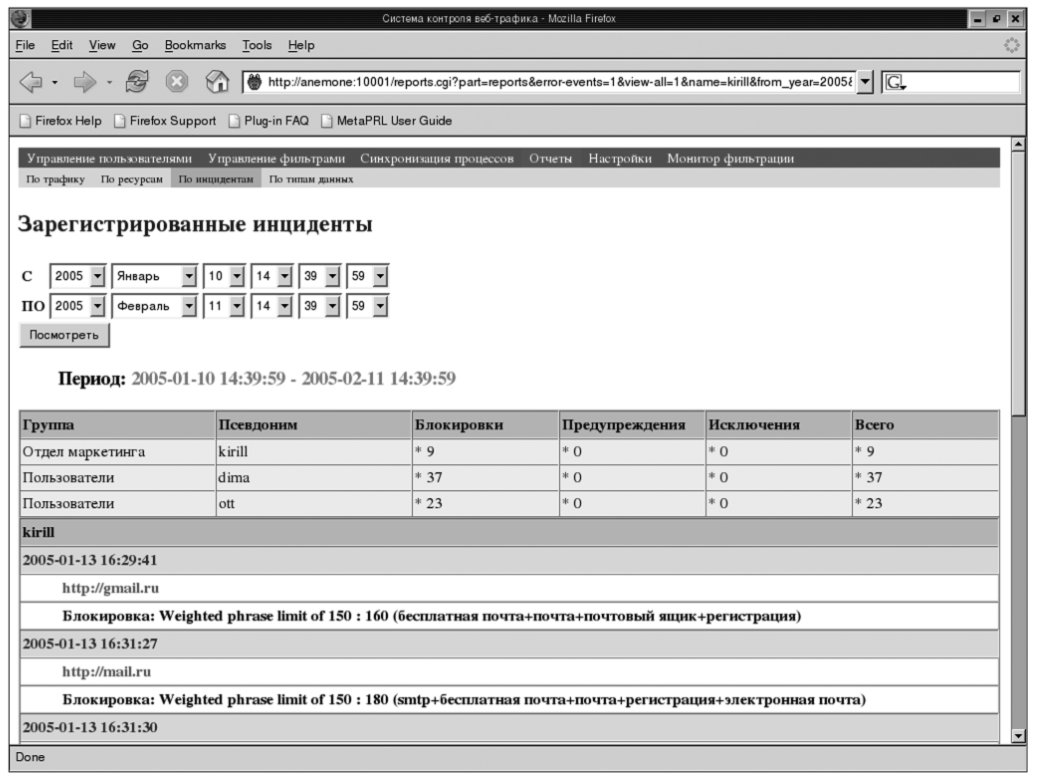The width and height of the screenshot is (1040, 784).
Task: Open the http://gmail.ru incident link
Action: pos(111,588)
